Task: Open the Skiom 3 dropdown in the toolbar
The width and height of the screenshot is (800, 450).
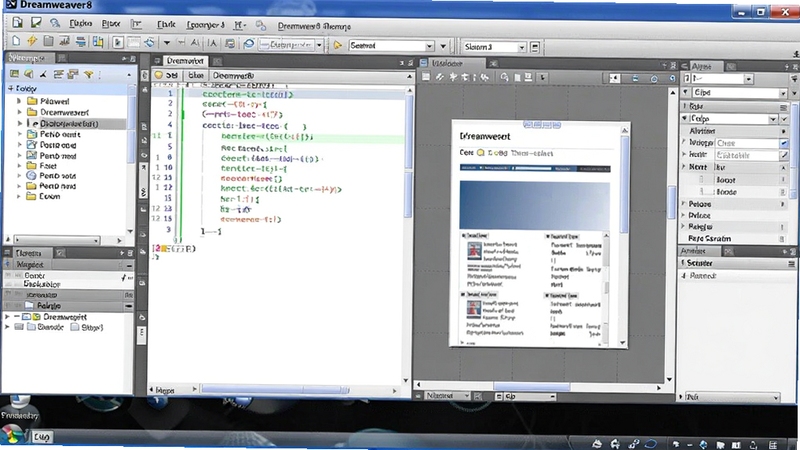Action: point(521,47)
